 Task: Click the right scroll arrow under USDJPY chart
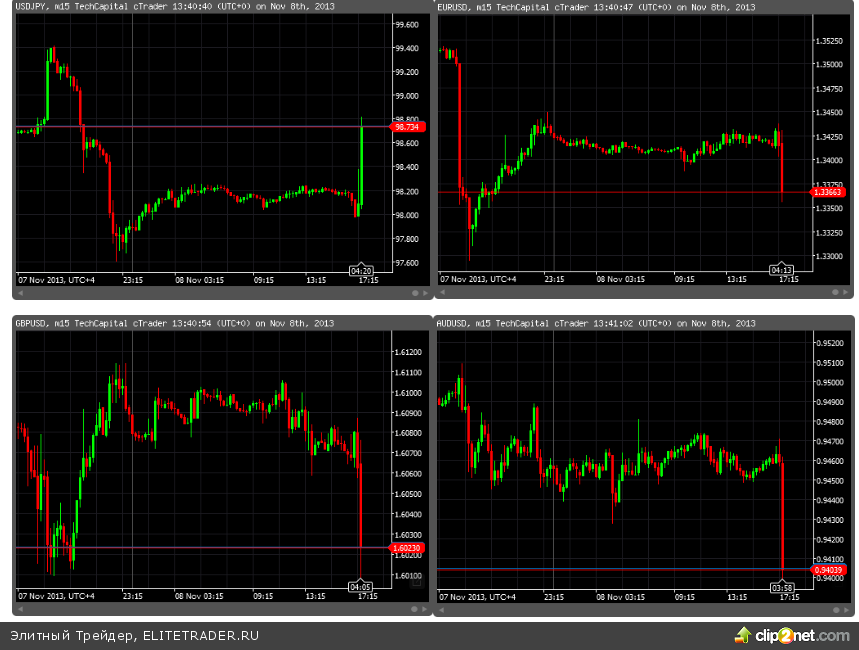[x=427, y=292]
